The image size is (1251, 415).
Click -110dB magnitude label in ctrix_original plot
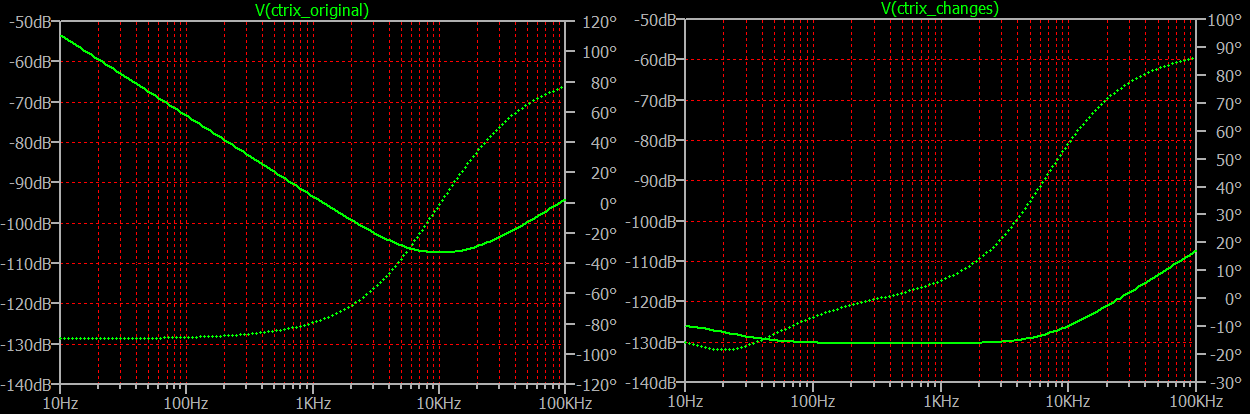pyautogui.click(x=27, y=263)
